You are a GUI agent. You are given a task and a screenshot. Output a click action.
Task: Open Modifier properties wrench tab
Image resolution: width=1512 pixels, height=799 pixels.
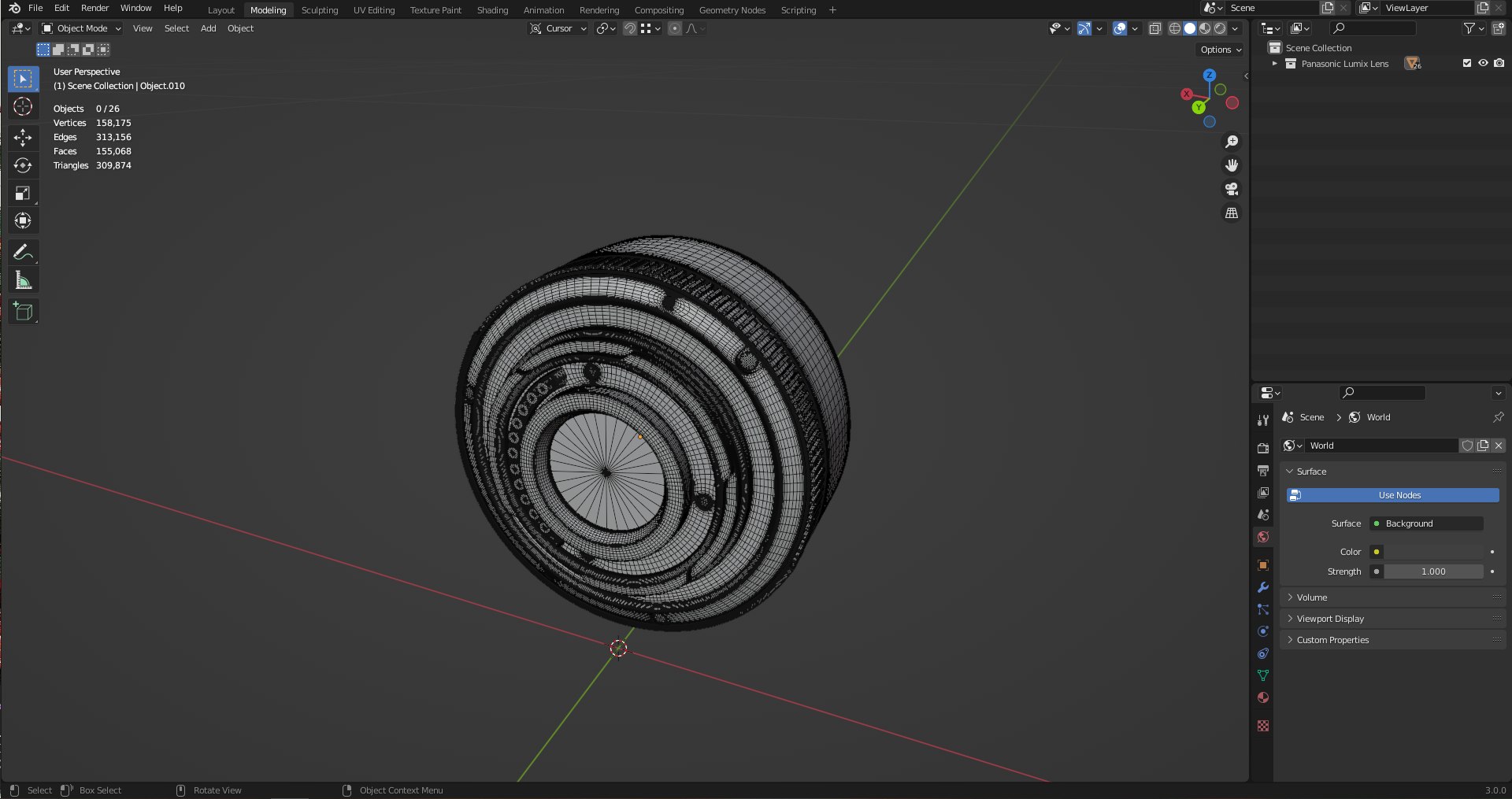tap(1263, 587)
